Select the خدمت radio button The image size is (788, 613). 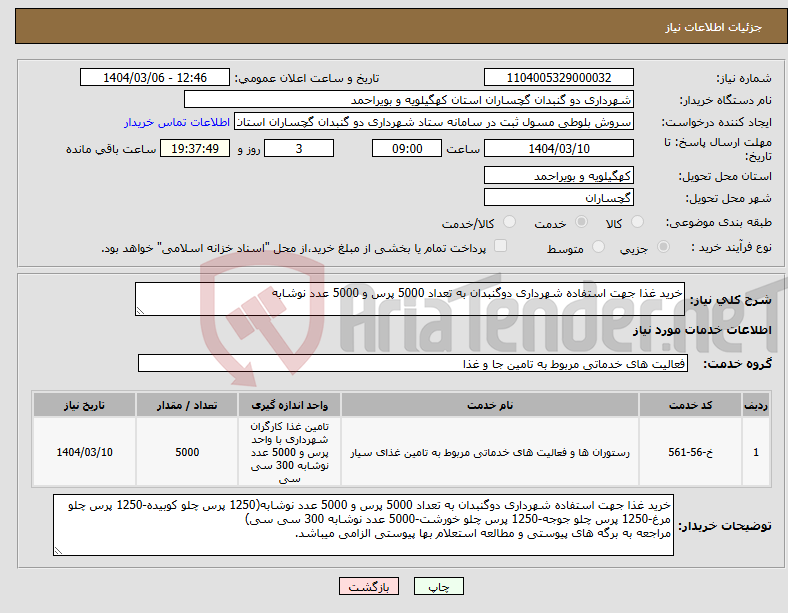pyautogui.click(x=581, y=222)
